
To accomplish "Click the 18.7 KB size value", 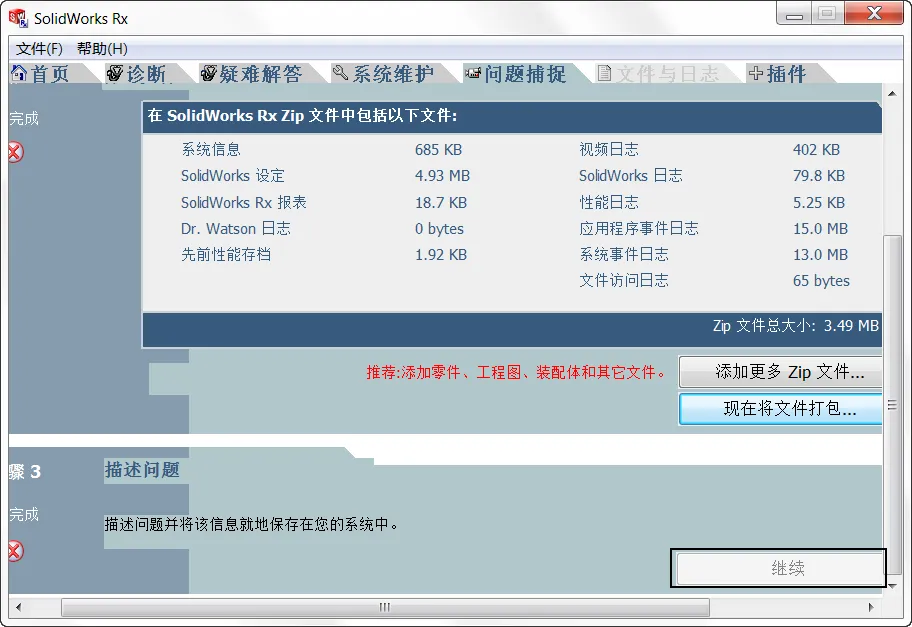I will 441,202.
